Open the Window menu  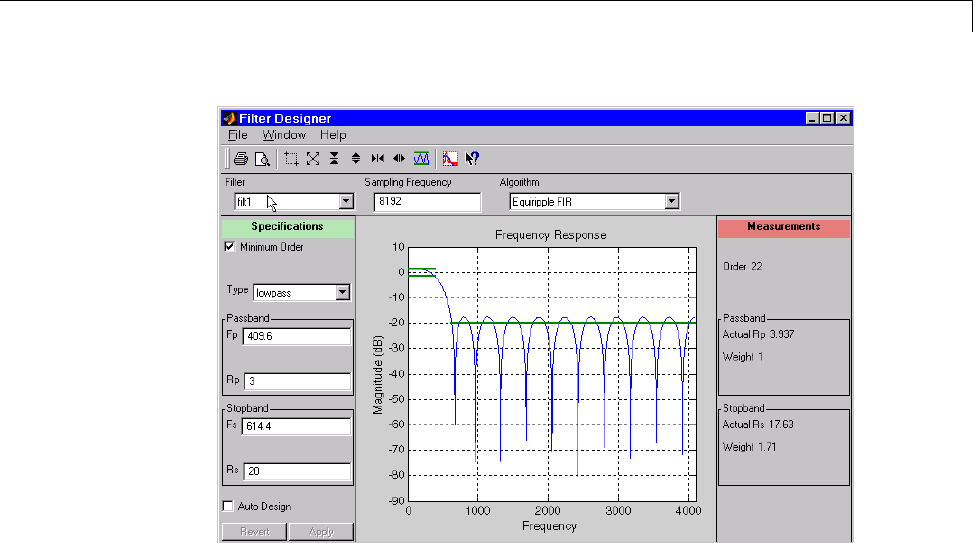[x=284, y=135]
